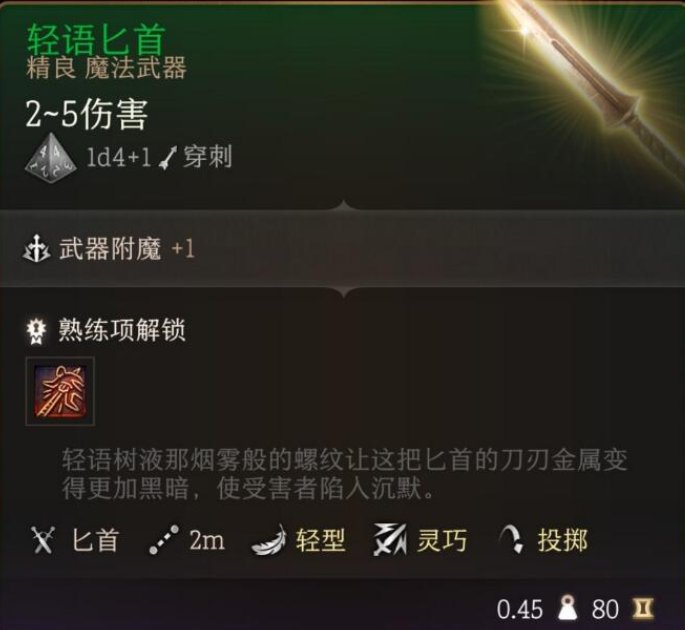Click the d4 dice damage icon
Viewport: 685px width, 630px height.
click(51, 158)
